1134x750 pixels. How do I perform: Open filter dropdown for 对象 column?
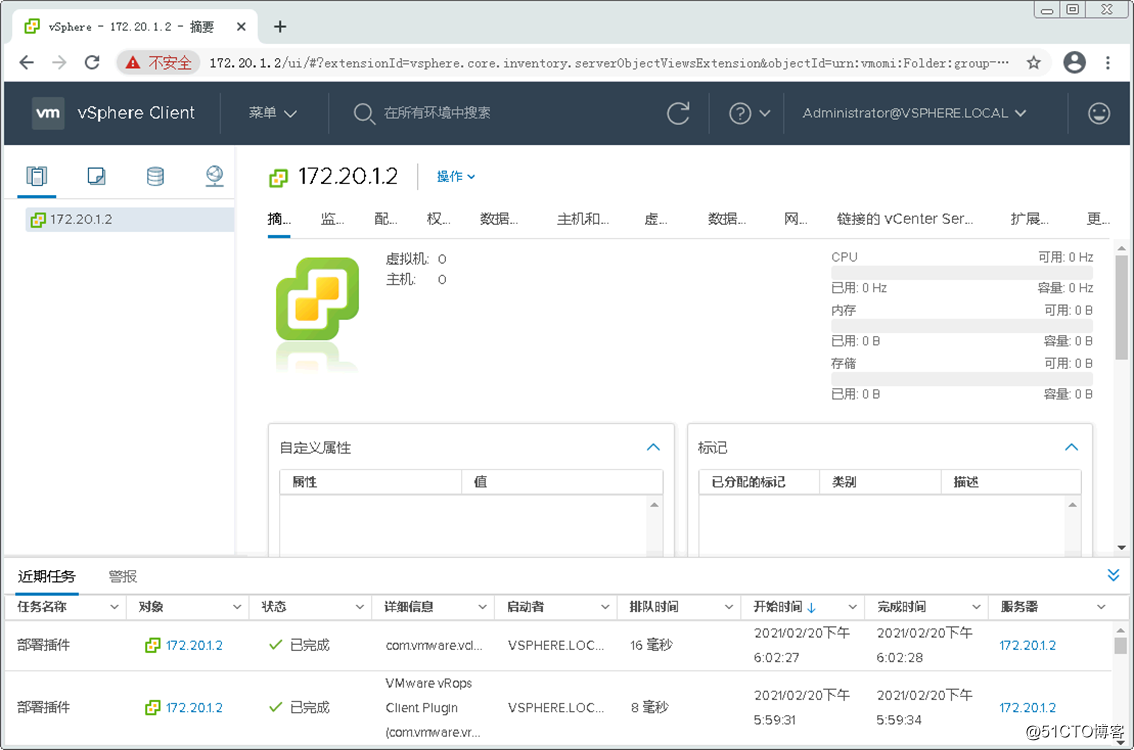(236, 607)
